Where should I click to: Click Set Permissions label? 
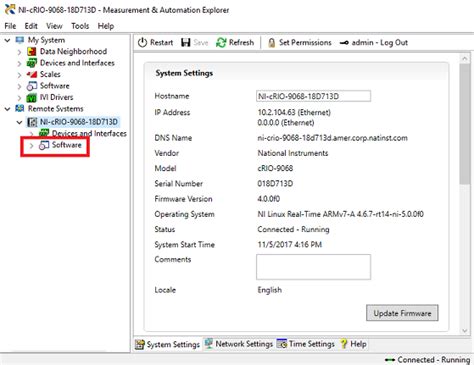(305, 43)
